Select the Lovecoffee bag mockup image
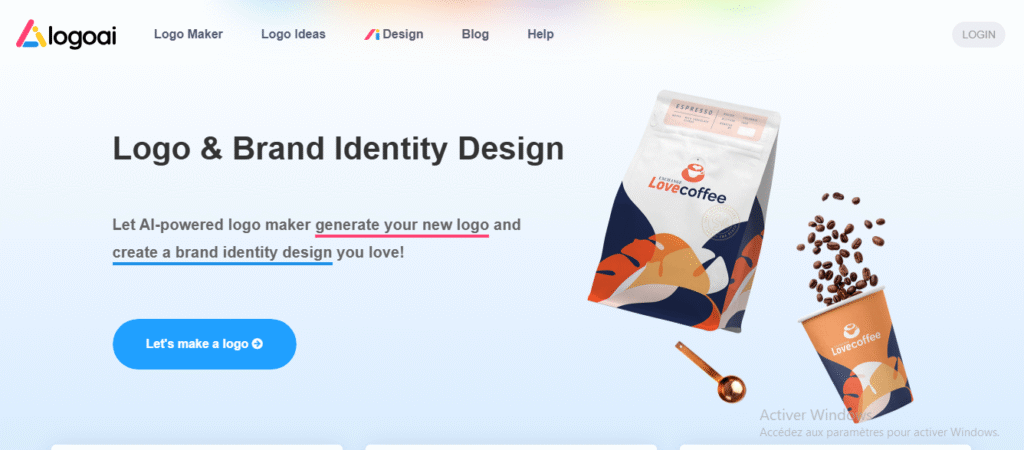The height and width of the screenshot is (450, 1024). click(682, 212)
